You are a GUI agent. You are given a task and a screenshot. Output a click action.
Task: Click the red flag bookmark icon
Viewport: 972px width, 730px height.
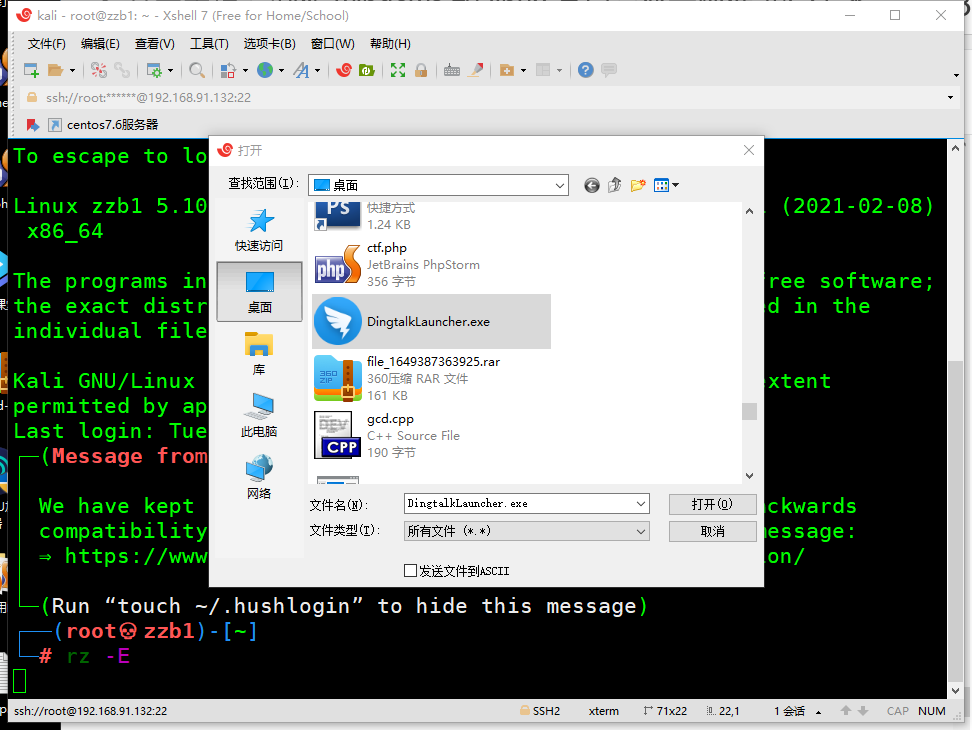(33, 125)
